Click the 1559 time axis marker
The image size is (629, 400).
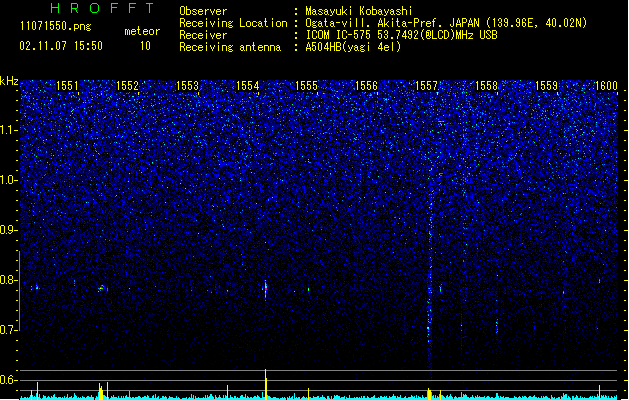tap(546, 85)
